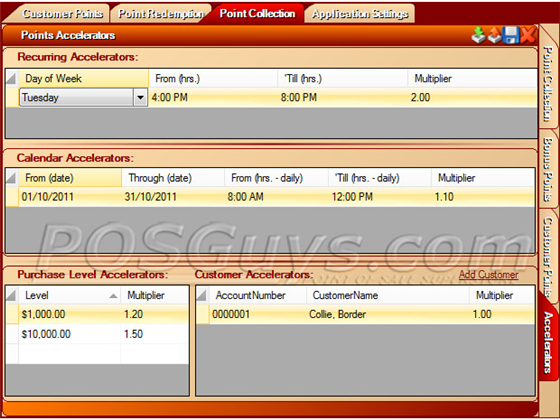Click the Add Customer link

pos(489,275)
